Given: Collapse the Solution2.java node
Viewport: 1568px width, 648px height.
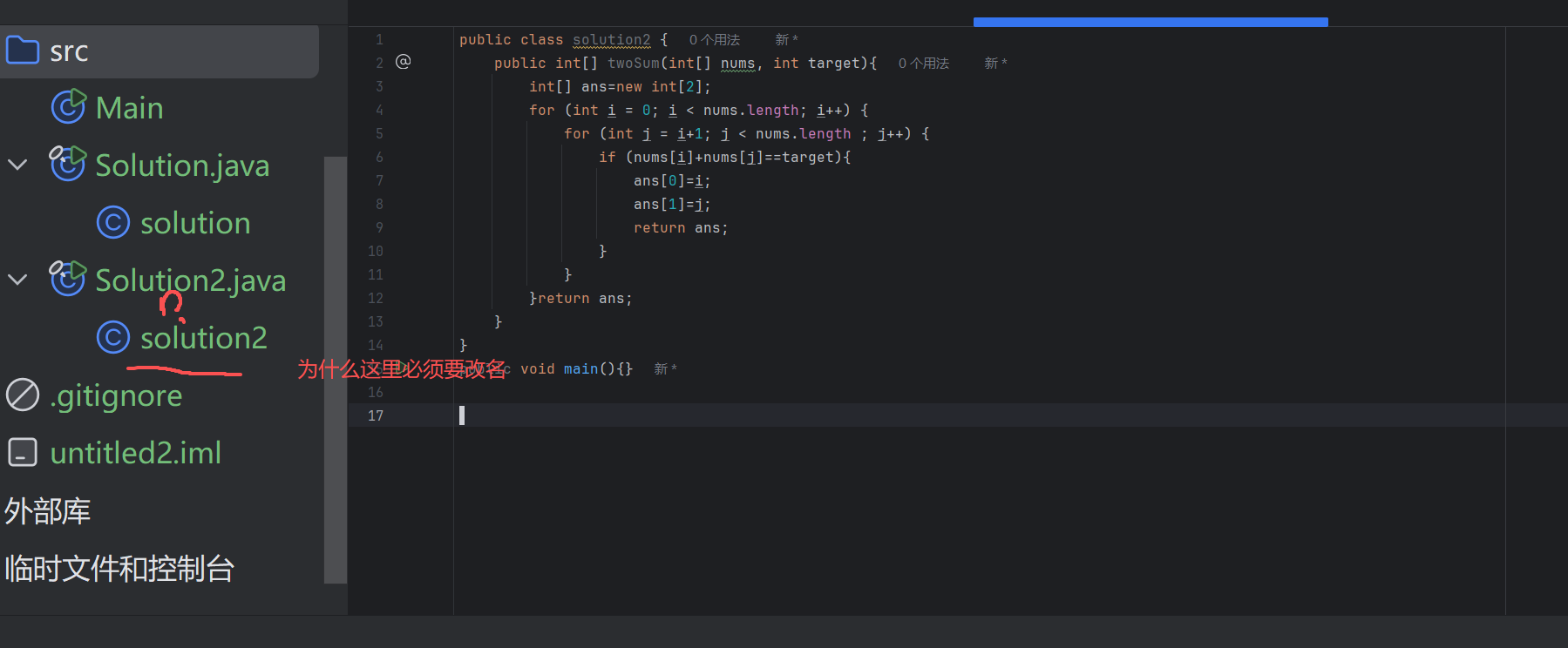Looking at the screenshot, I should point(17,280).
